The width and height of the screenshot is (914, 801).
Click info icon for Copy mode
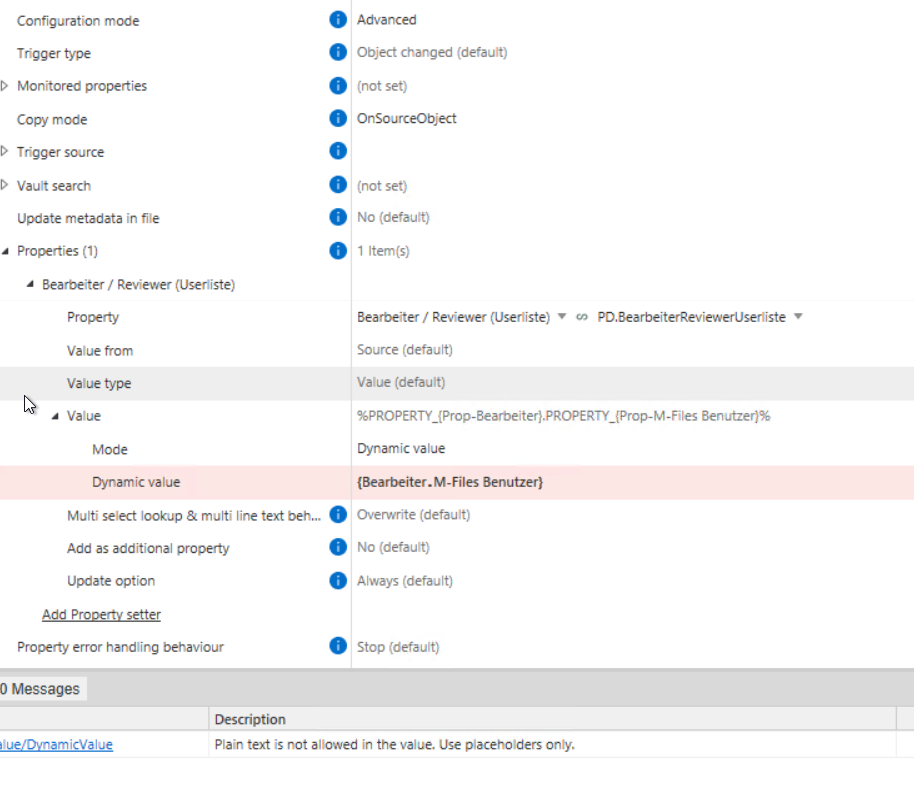click(x=338, y=118)
